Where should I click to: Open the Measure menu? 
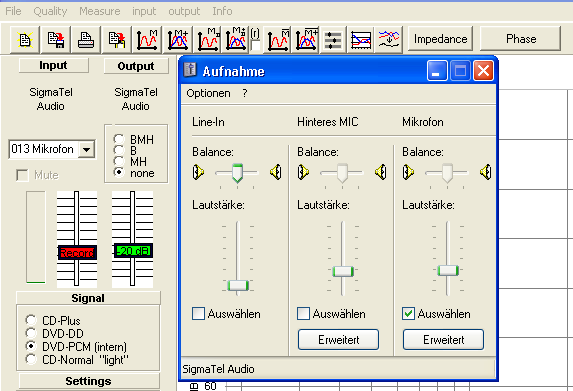(x=100, y=11)
